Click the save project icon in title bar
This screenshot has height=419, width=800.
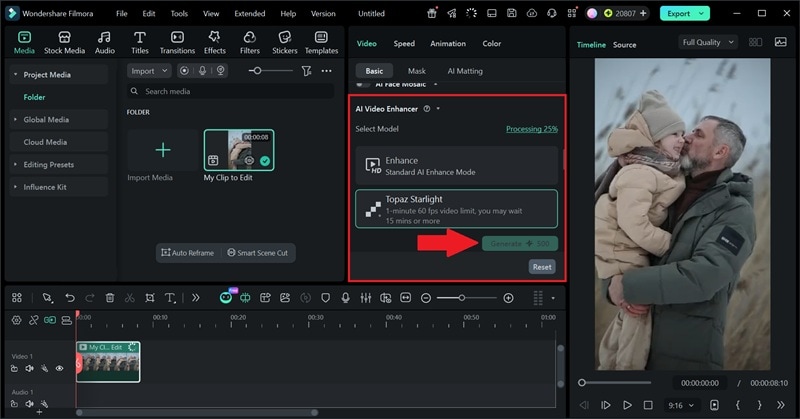[x=512, y=14]
